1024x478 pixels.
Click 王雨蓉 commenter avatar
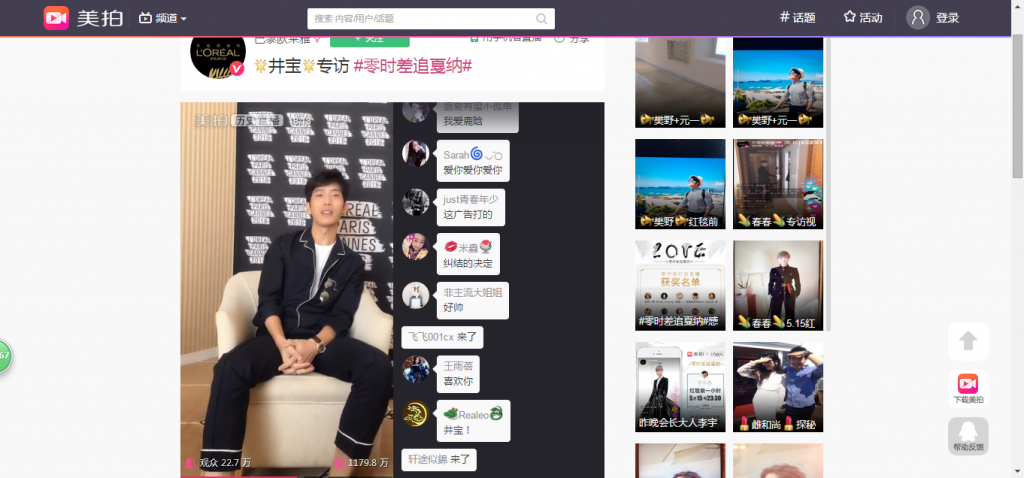click(x=415, y=368)
